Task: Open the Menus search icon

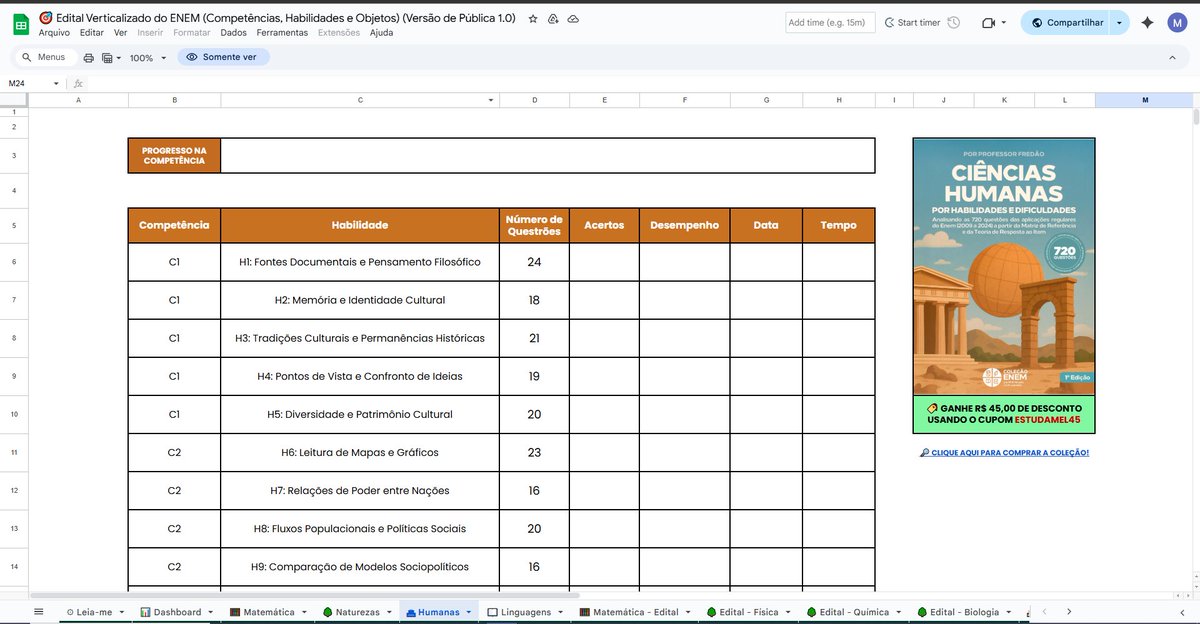Action: (x=25, y=57)
